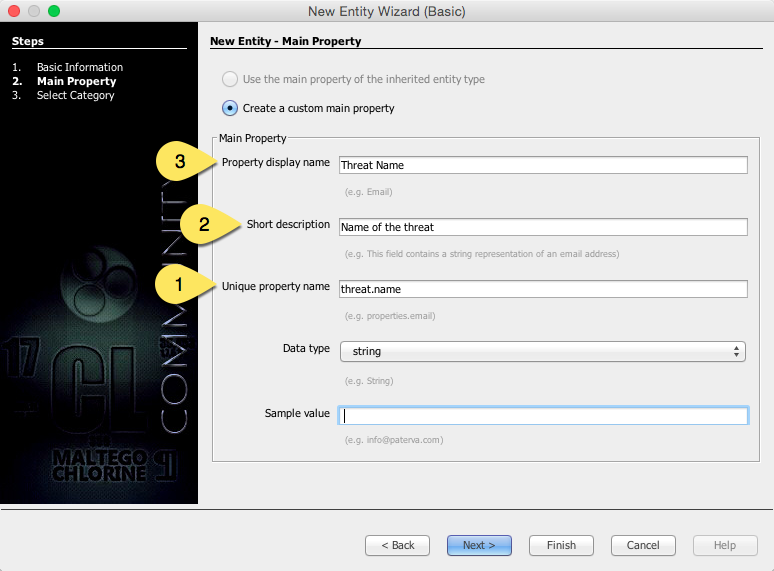The width and height of the screenshot is (774, 571).
Task: Click the 'Unique property name' label
Action: 275,287
